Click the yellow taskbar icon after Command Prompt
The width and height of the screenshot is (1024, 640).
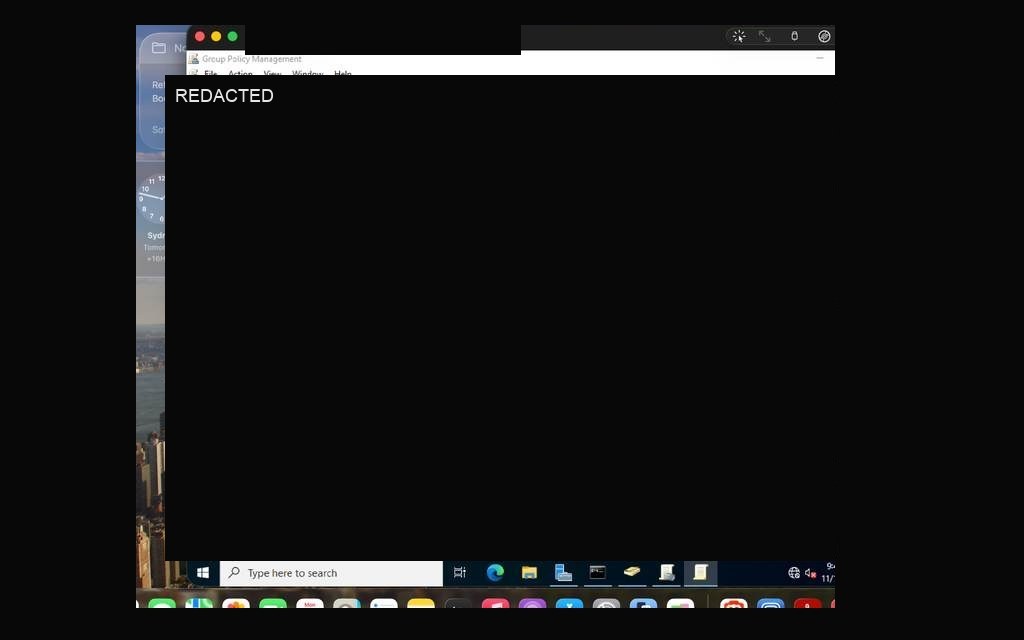click(x=632, y=573)
